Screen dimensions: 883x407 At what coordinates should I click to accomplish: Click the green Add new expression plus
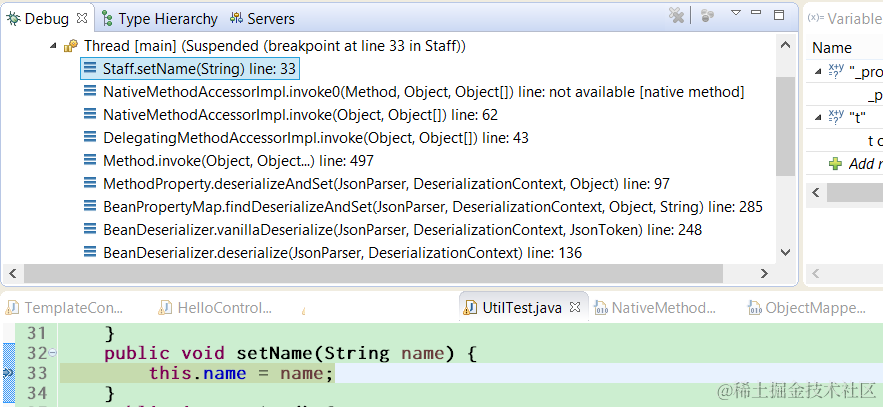[x=836, y=163]
